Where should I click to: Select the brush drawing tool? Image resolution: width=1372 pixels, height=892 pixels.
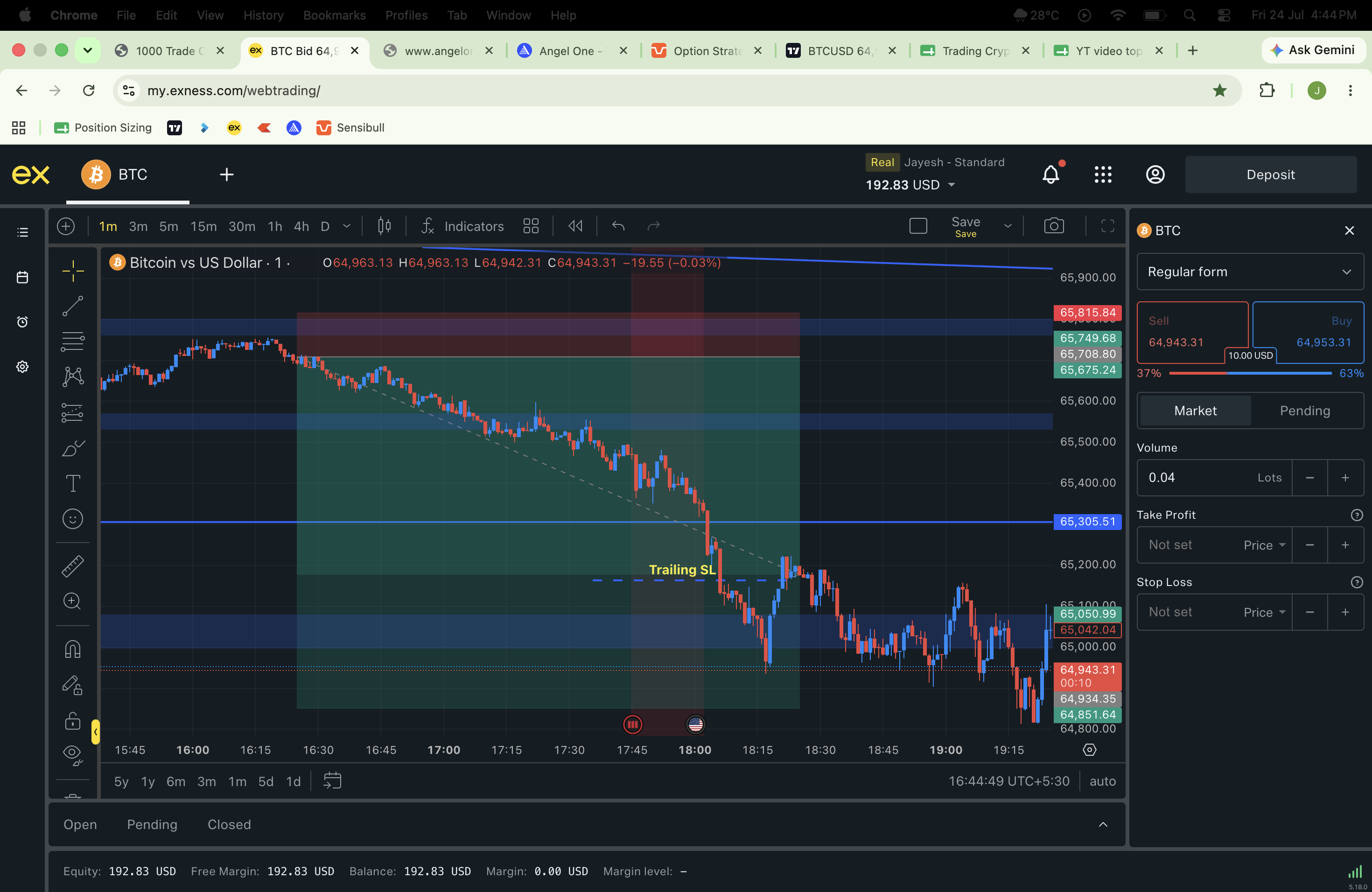73,448
